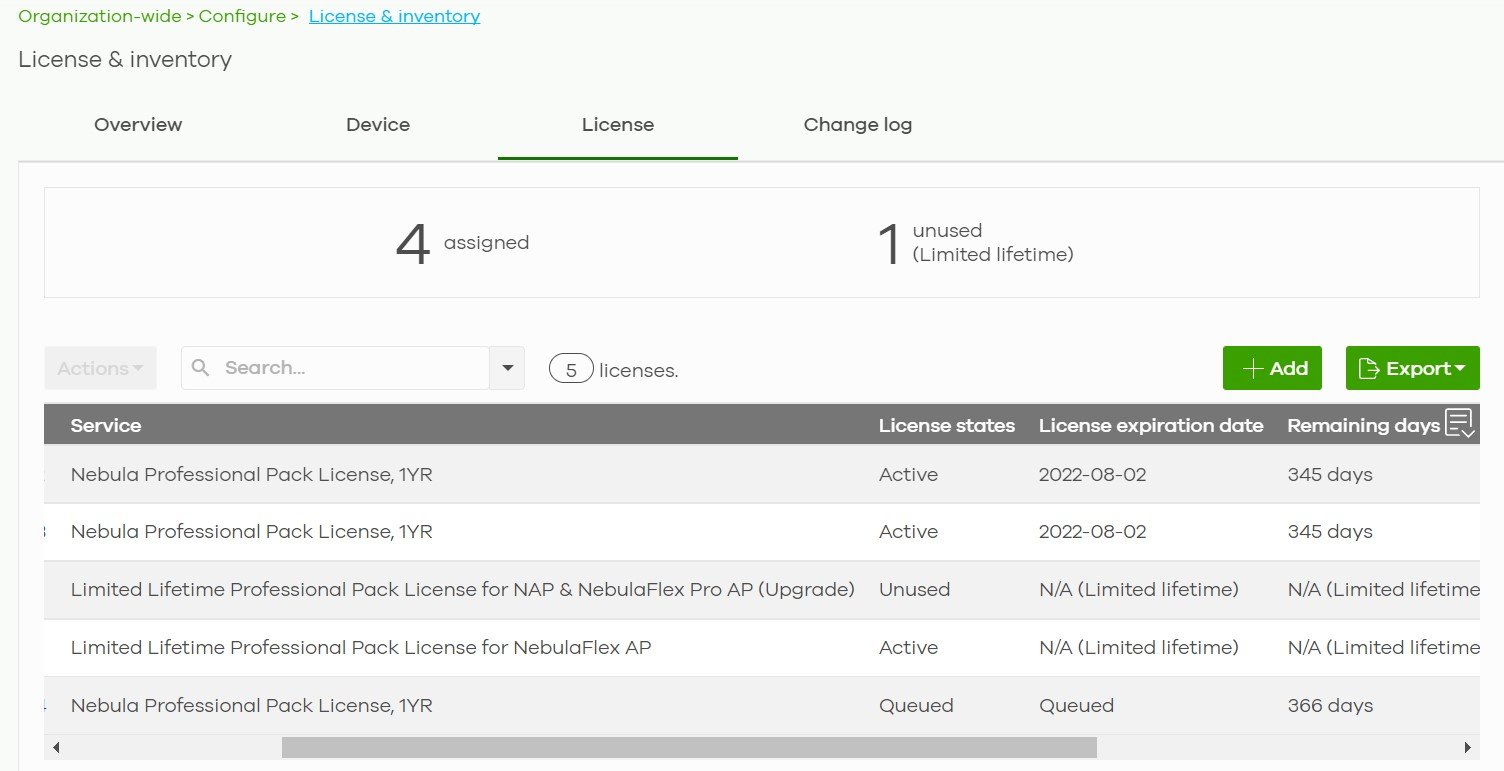Click the magnifier icon in the search box

201,368
